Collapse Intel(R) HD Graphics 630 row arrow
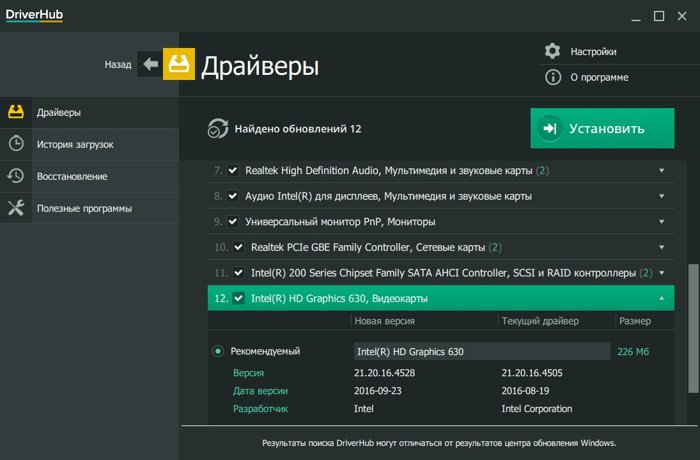700x460 pixels. pos(662,298)
